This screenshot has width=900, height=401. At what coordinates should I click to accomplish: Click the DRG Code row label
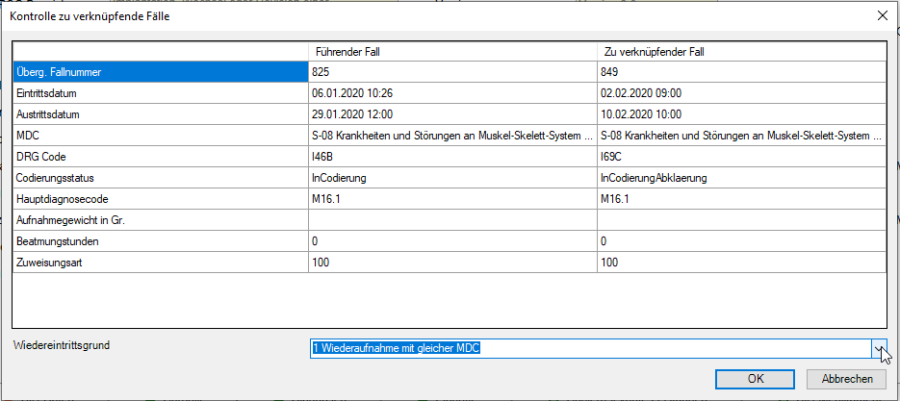(x=160, y=156)
